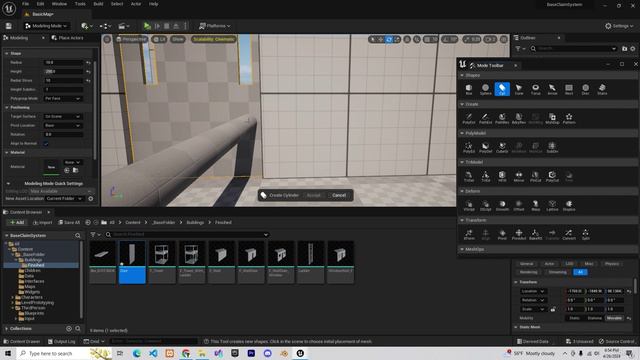This screenshot has width=640, height=360.
Task: Select the Box shape tool
Action: coord(469,89)
